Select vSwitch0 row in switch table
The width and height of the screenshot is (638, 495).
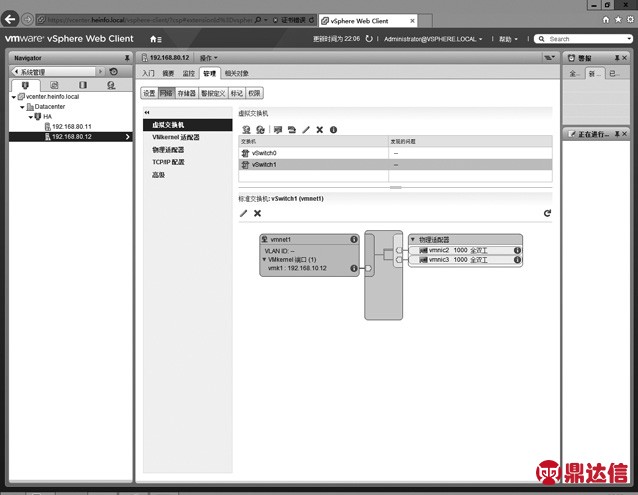395,153
